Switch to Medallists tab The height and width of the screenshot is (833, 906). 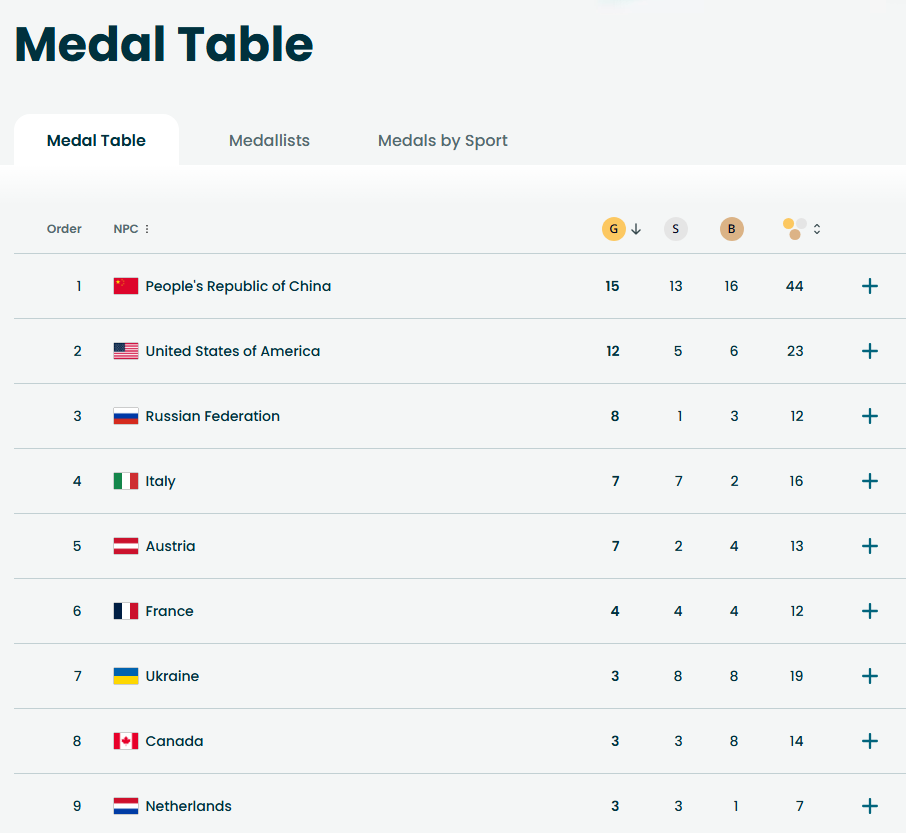(x=269, y=140)
